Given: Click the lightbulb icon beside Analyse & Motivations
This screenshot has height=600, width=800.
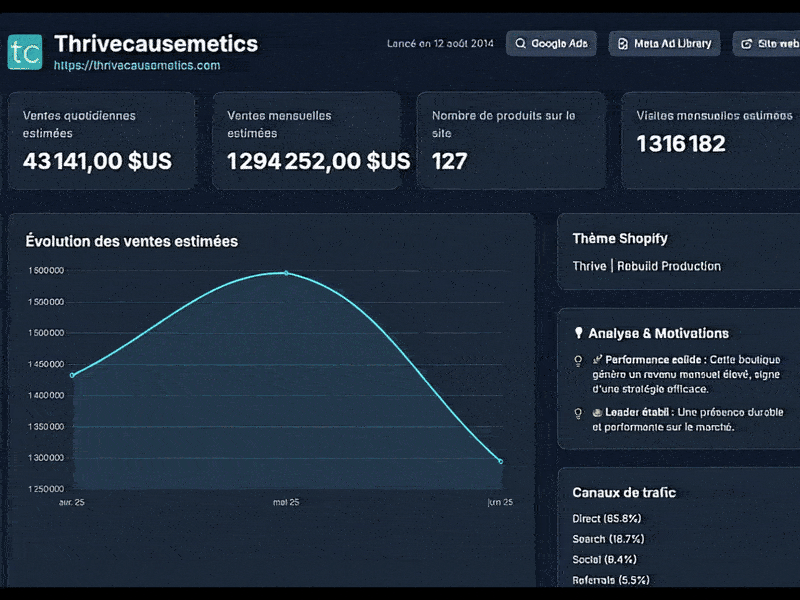Looking at the screenshot, I should [581, 333].
